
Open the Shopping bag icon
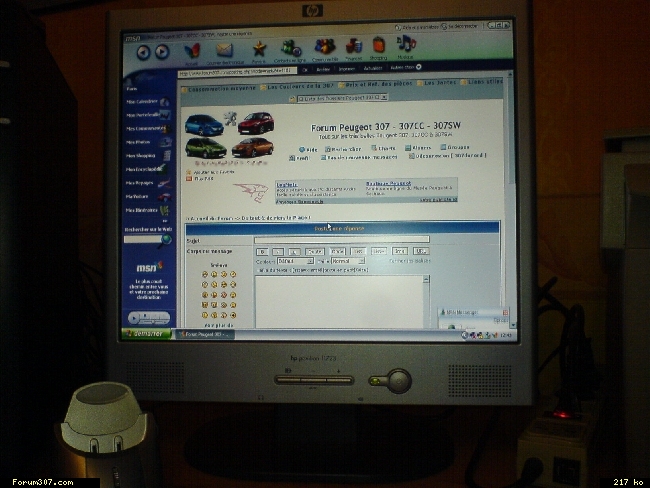click(x=378, y=45)
